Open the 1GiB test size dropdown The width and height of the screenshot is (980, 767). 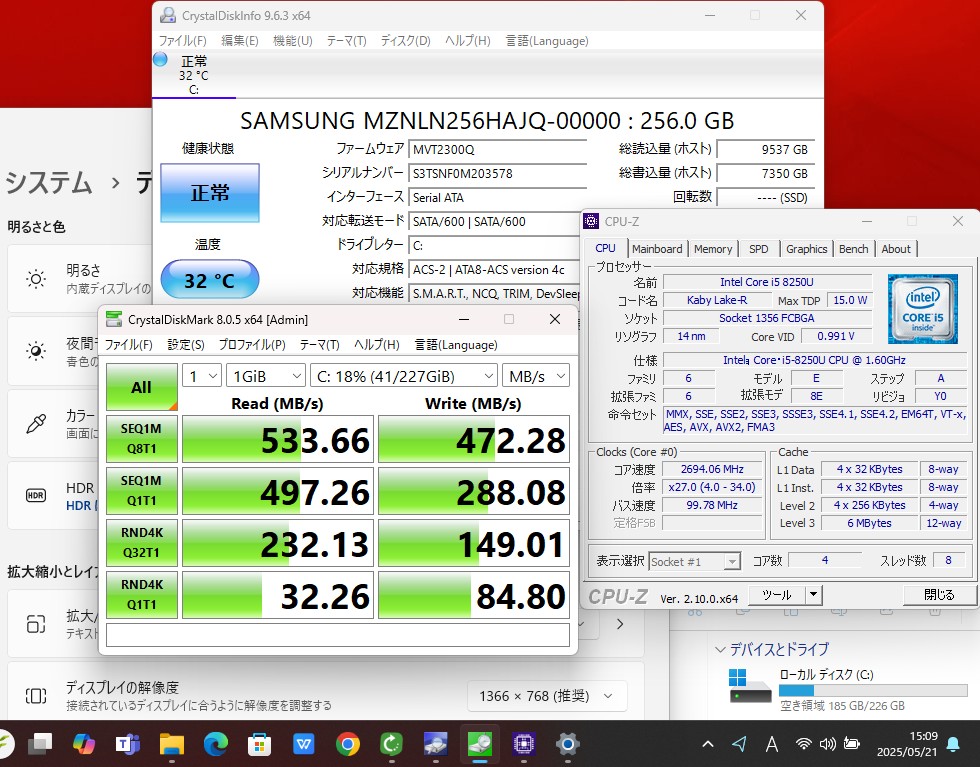coord(266,376)
